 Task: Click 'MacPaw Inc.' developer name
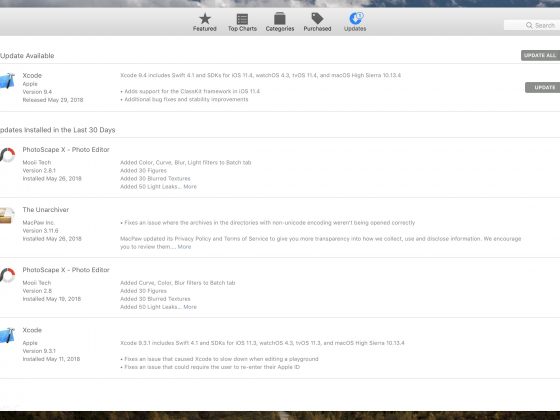click(39, 222)
